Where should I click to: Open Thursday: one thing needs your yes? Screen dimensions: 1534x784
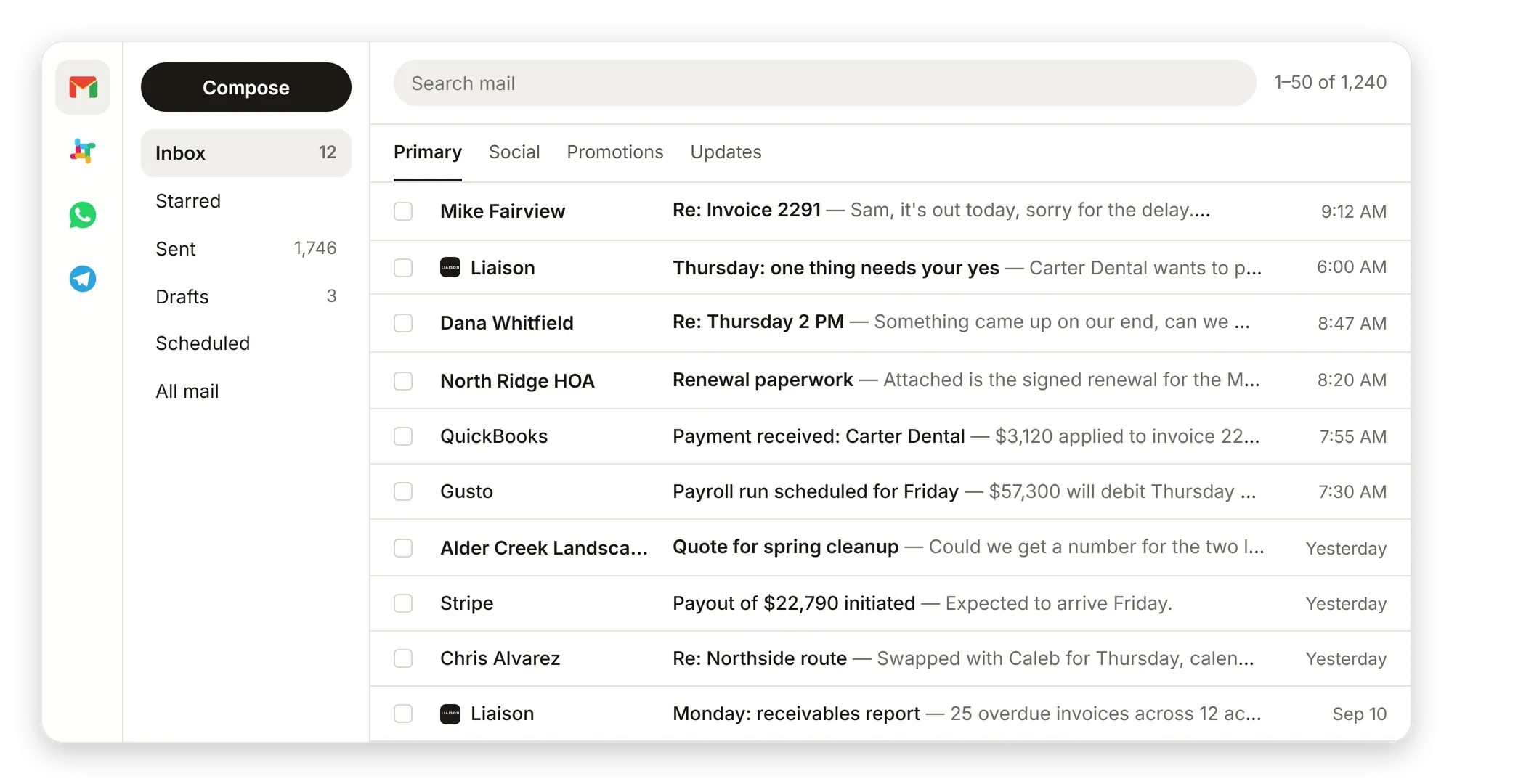890,268
